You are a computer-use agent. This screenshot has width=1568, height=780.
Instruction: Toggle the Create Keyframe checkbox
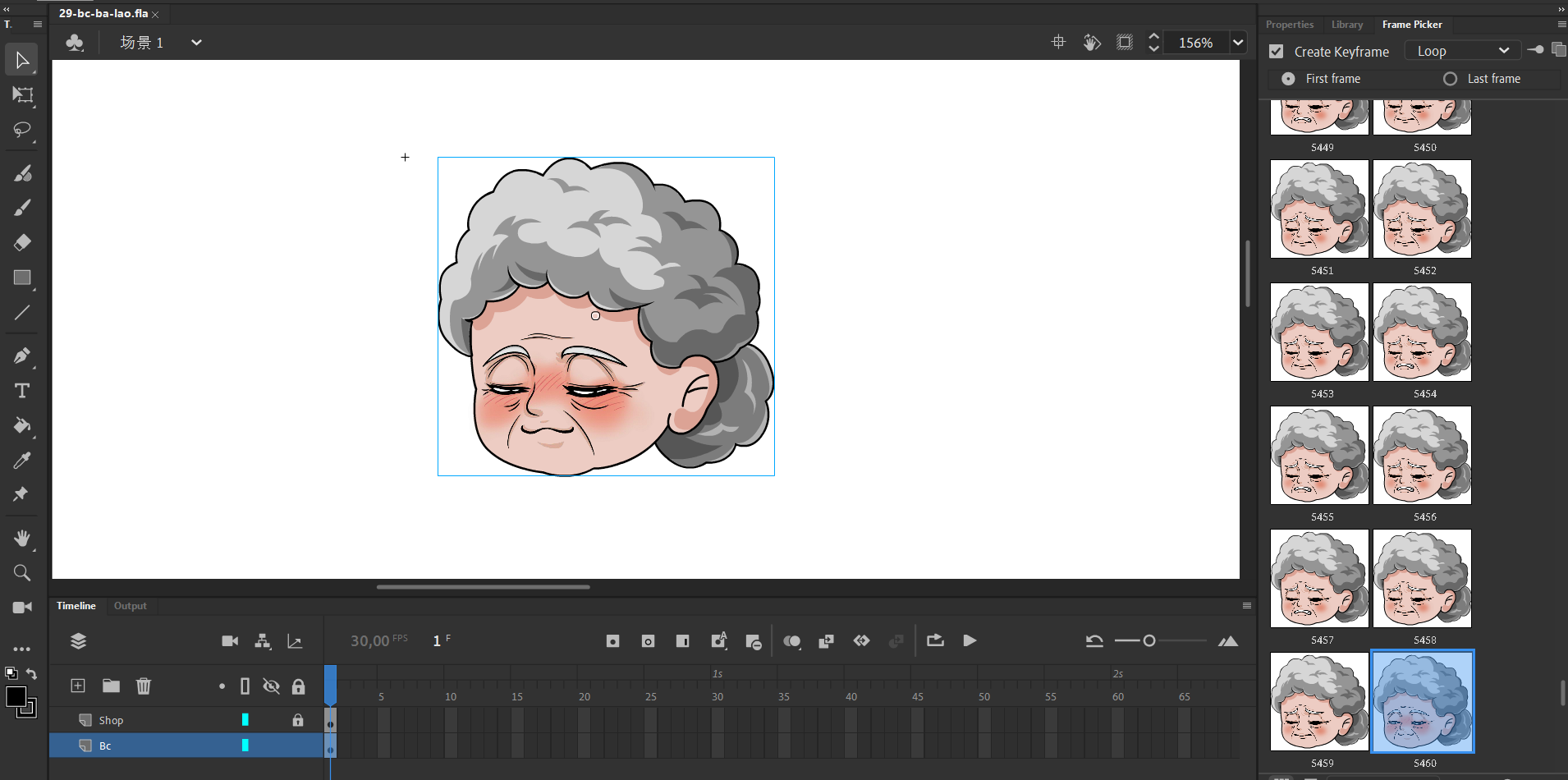coord(1276,52)
